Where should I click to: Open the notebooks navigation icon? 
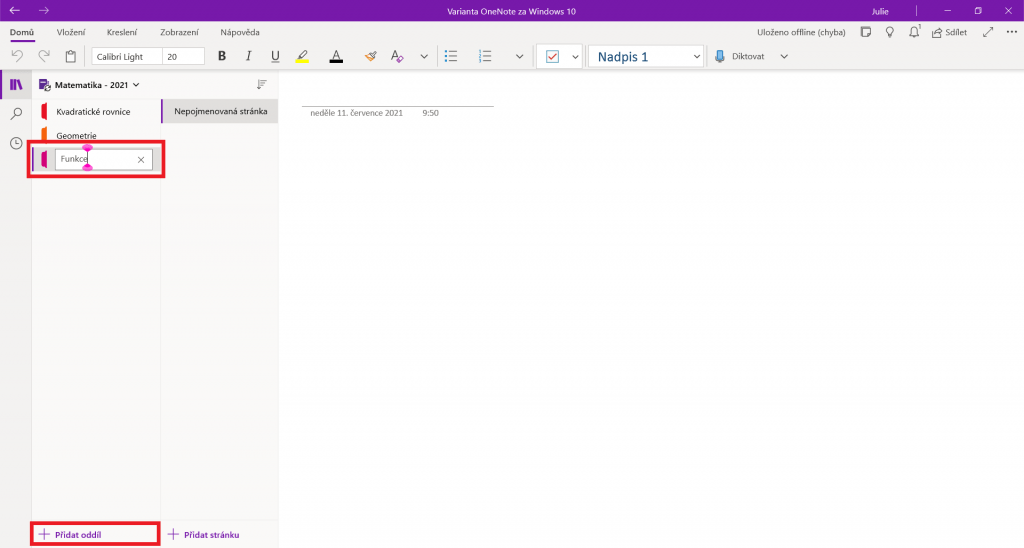(16, 85)
